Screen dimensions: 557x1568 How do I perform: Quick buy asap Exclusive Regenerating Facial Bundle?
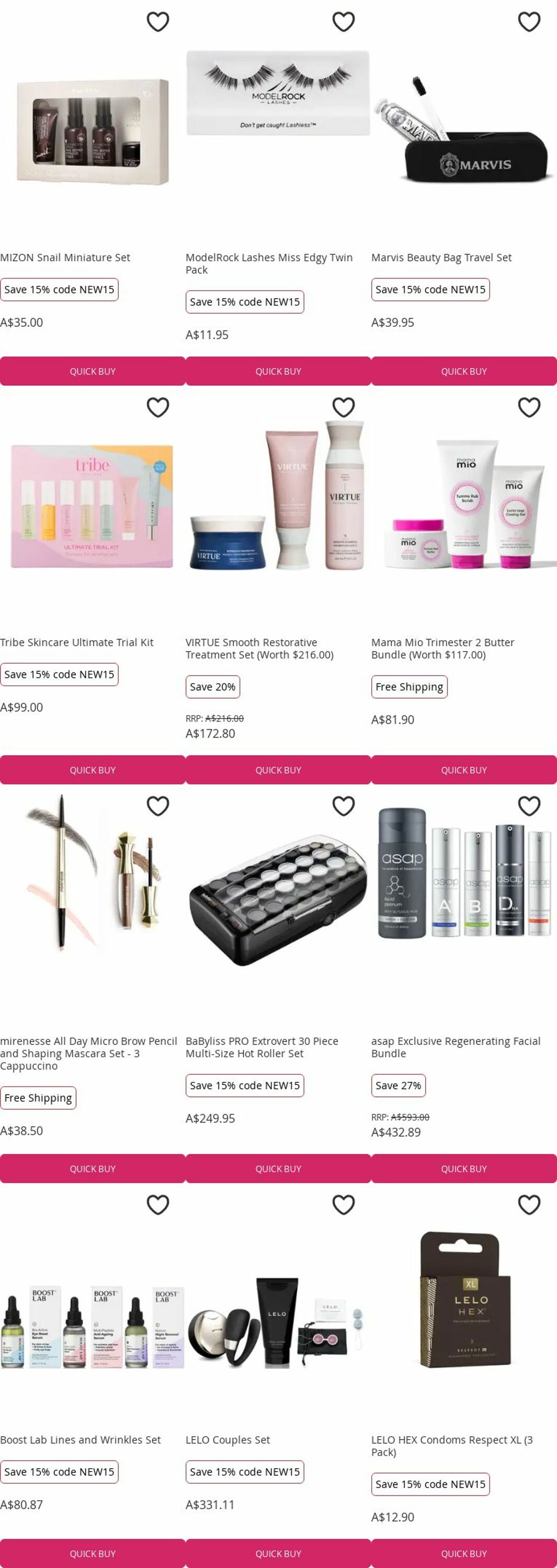point(464,1169)
